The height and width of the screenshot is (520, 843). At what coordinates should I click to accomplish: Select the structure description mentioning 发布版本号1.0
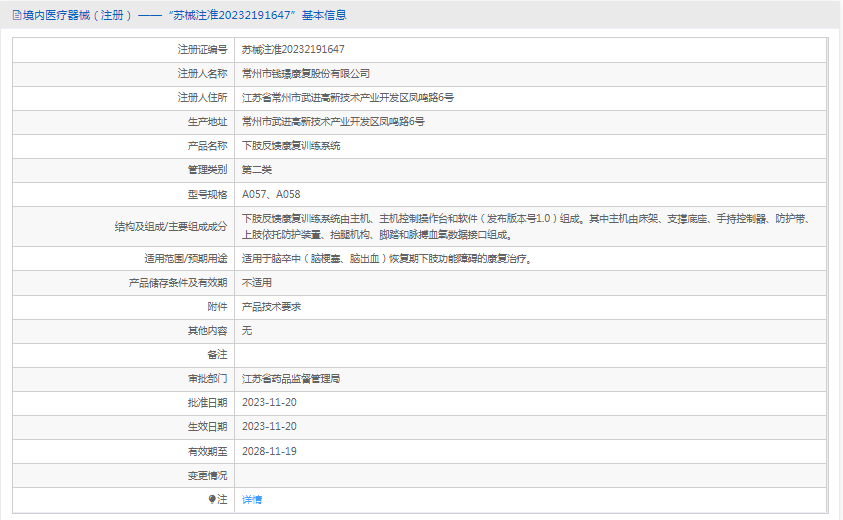527,226
